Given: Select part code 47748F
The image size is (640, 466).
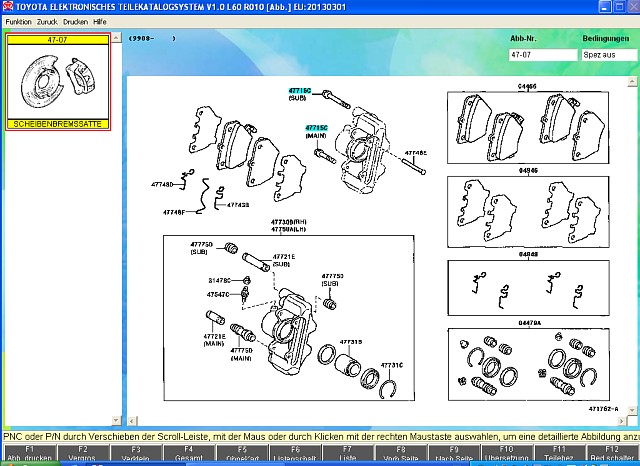Looking at the screenshot, I should pyautogui.click(x=174, y=212).
